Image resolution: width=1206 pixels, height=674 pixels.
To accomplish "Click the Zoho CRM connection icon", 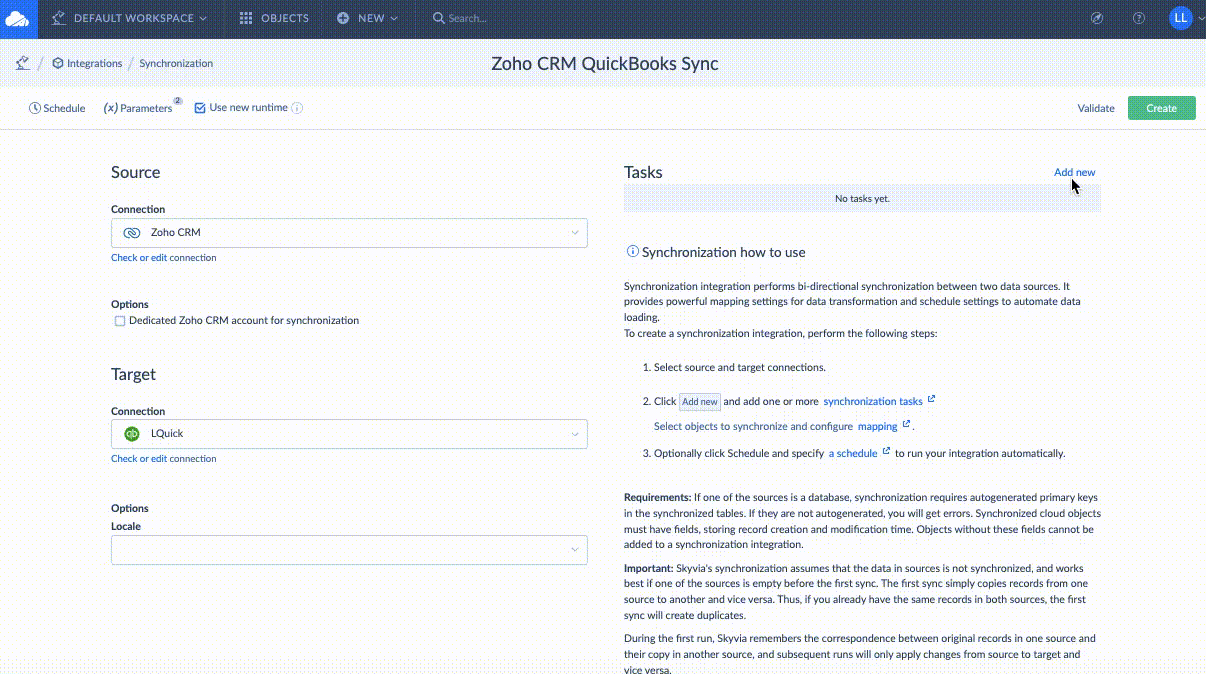I will point(132,233).
